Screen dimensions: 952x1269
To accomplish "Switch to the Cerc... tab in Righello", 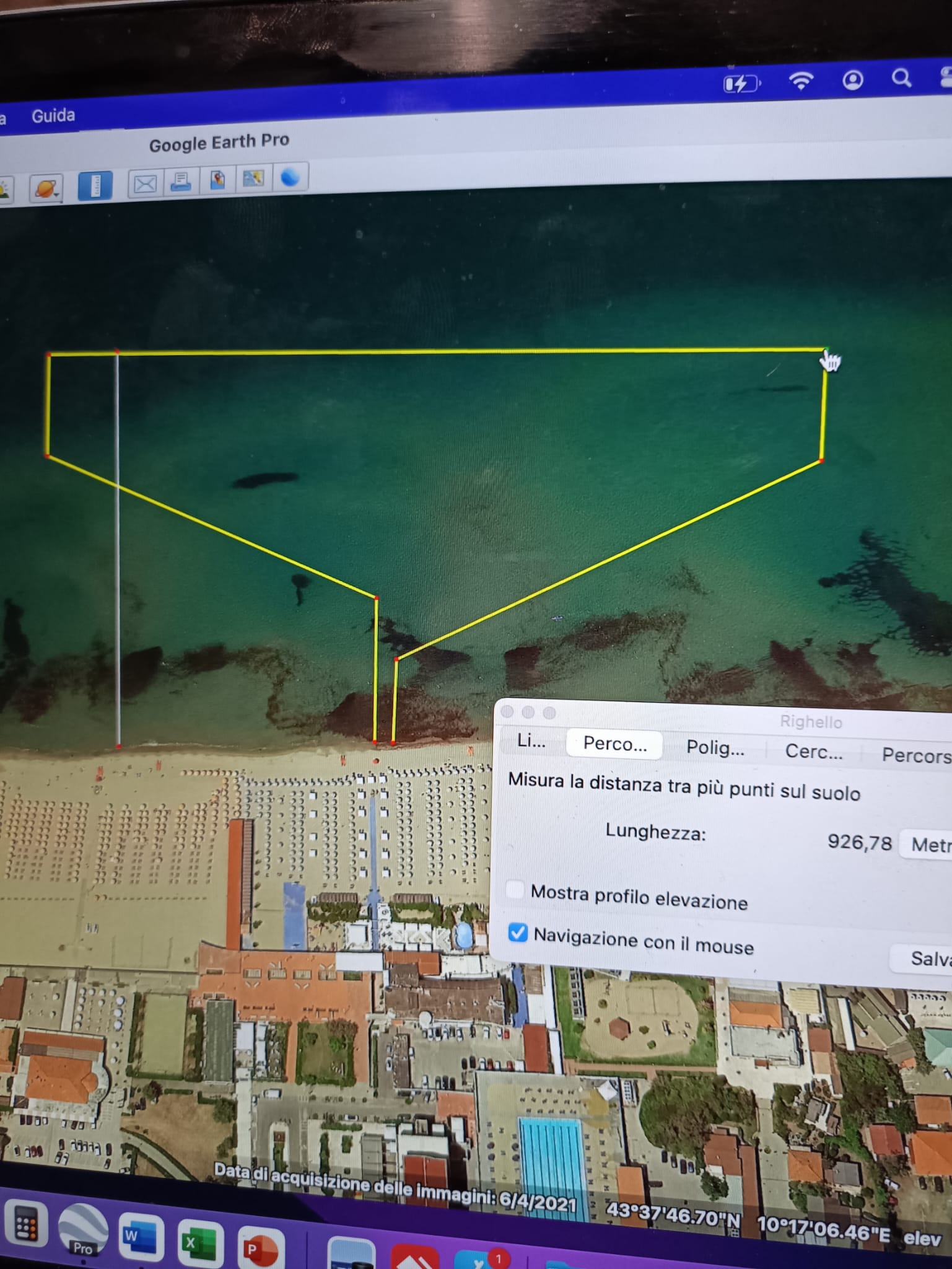I will click(814, 752).
